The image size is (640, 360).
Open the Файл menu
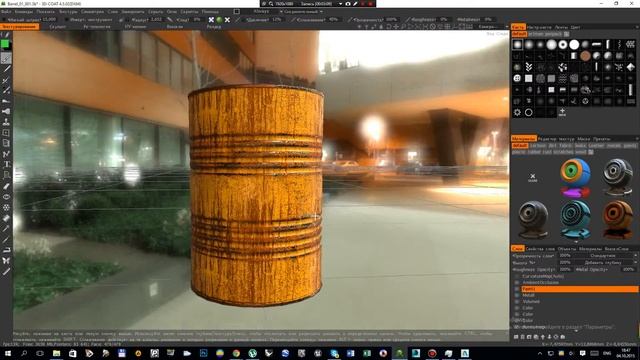pos(6,11)
